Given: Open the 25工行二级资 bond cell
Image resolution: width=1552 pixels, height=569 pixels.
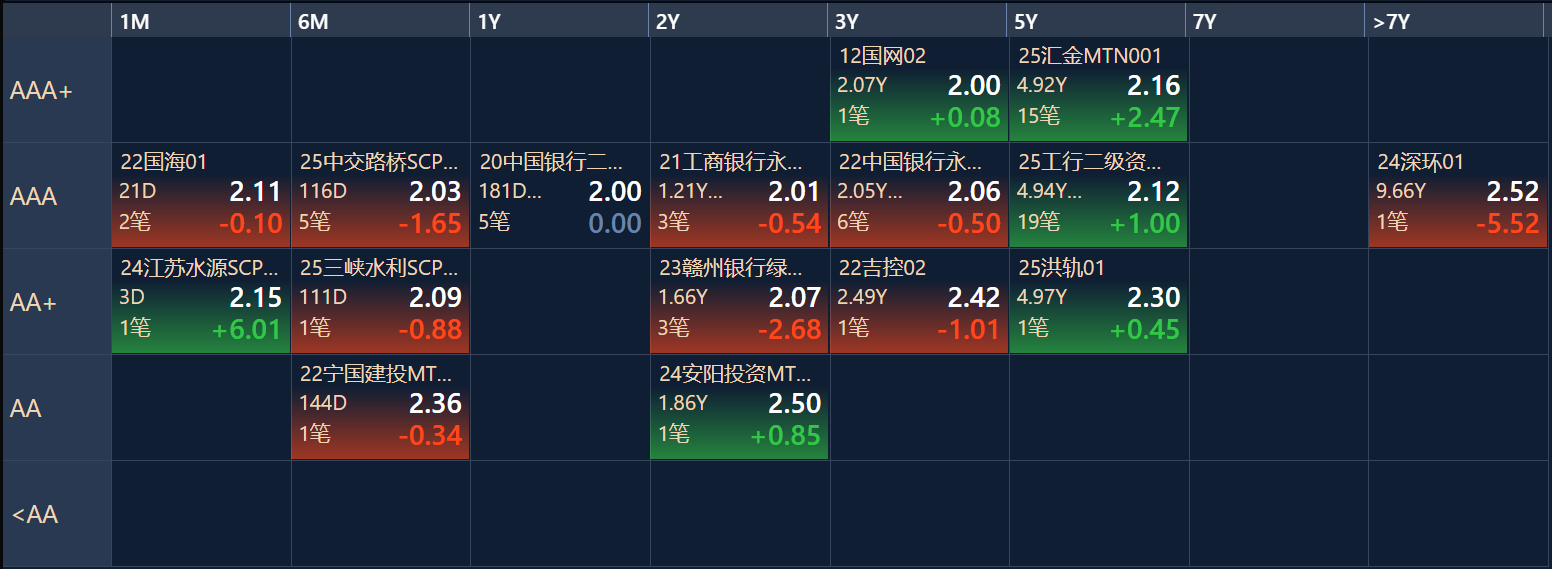Looking at the screenshot, I should [1098, 196].
